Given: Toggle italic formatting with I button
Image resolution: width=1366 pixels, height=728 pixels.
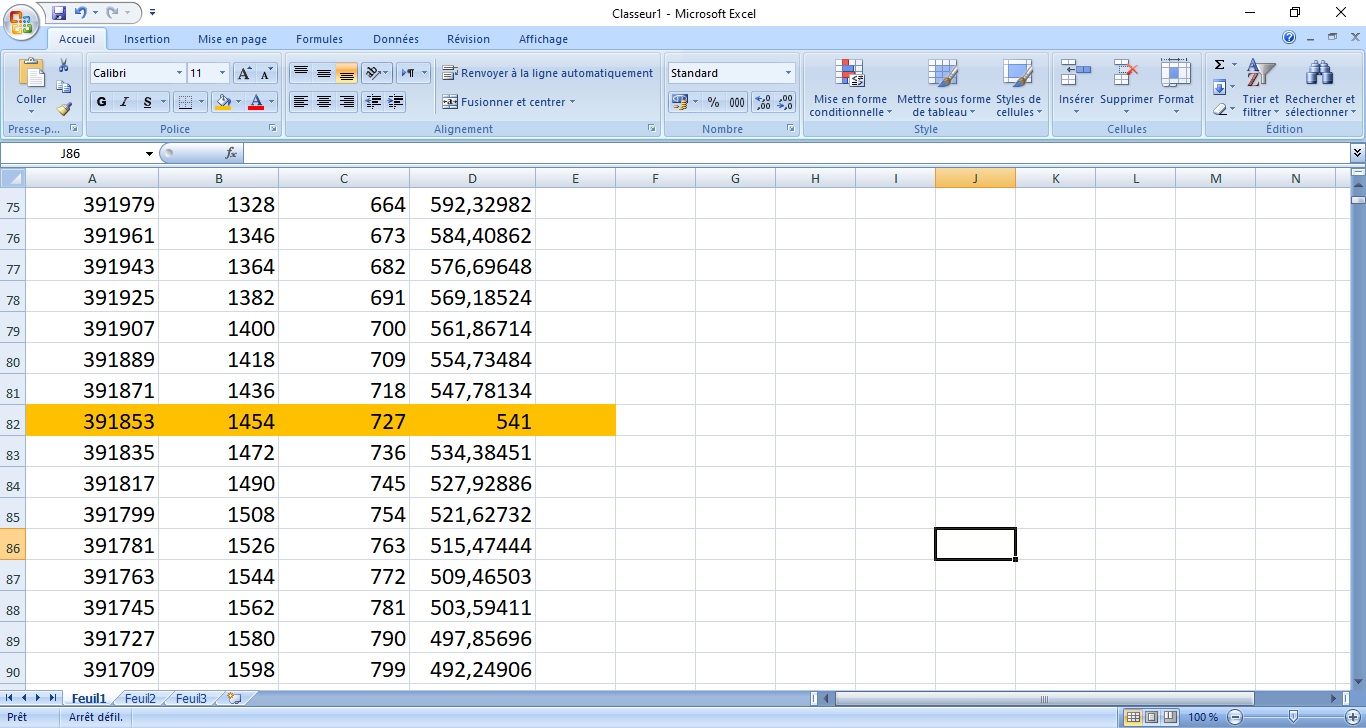Looking at the screenshot, I should (x=125, y=102).
